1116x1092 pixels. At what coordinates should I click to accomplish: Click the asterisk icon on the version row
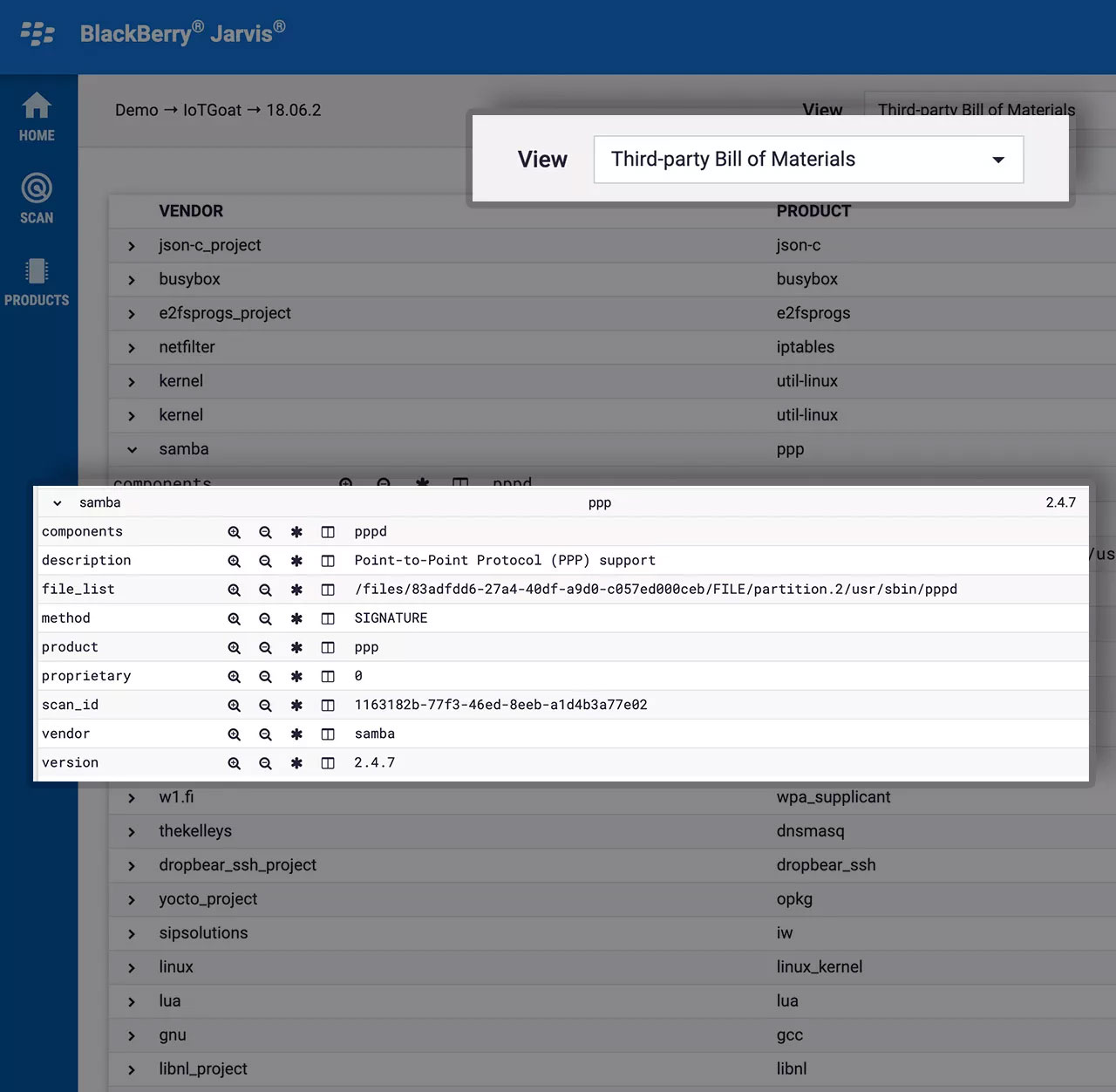point(296,763)
